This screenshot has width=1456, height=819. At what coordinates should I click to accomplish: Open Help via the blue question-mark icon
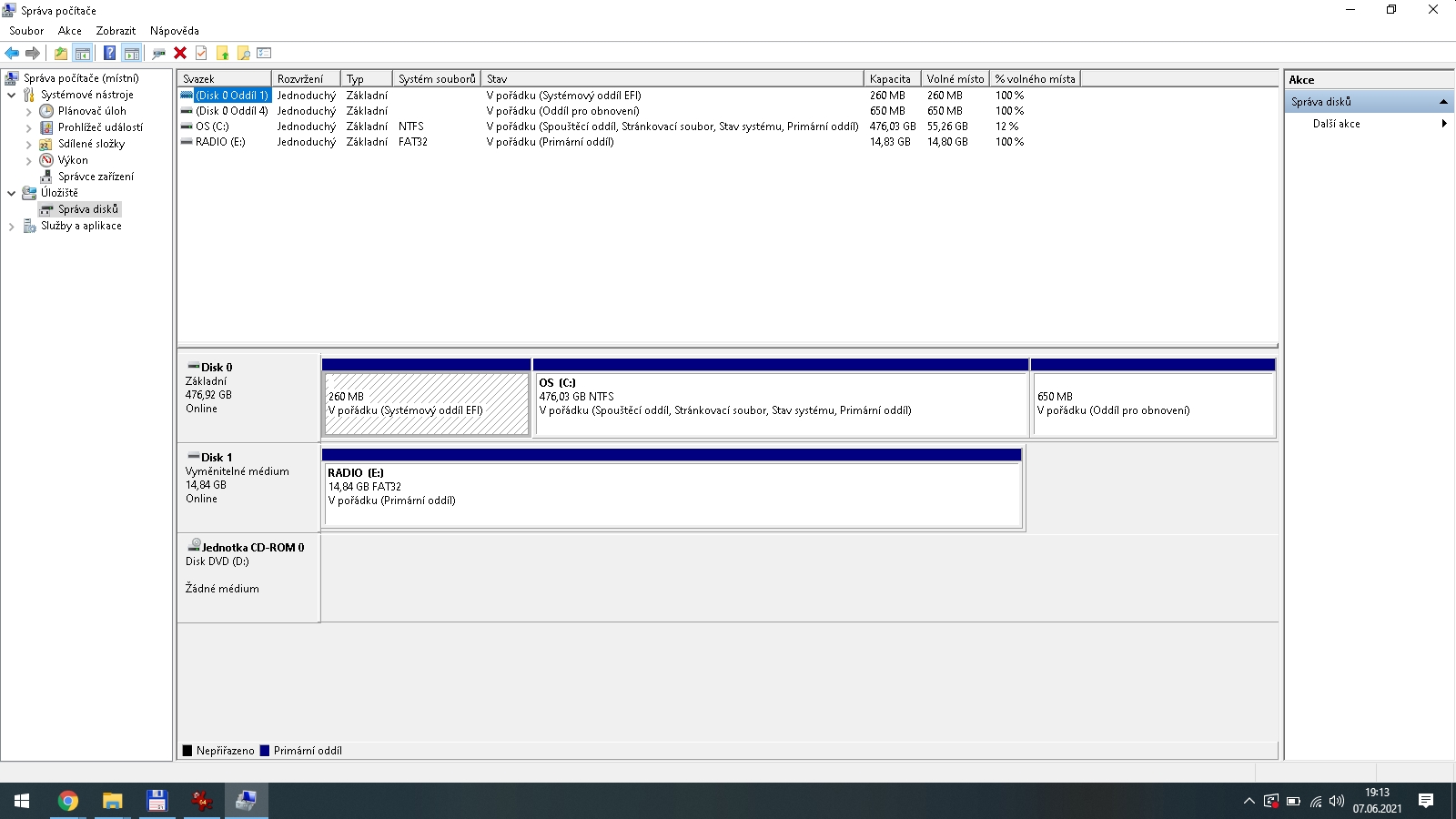pyautogui.click(x=109, y=53)
